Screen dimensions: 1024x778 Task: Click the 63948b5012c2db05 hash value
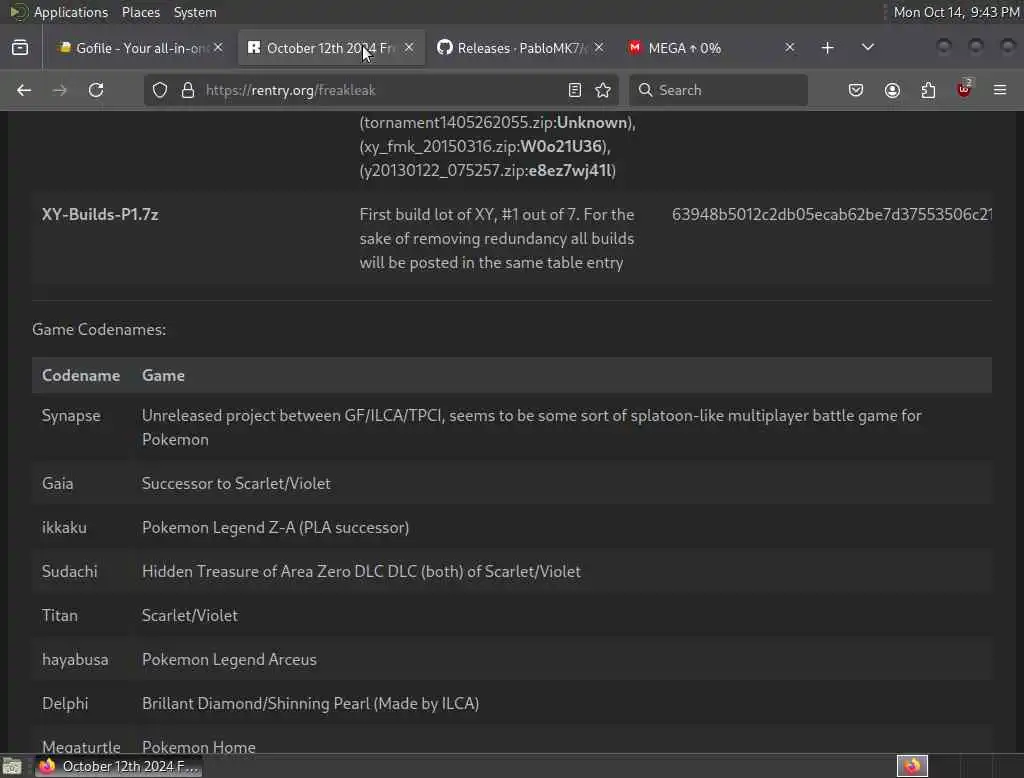coord(831,215)
